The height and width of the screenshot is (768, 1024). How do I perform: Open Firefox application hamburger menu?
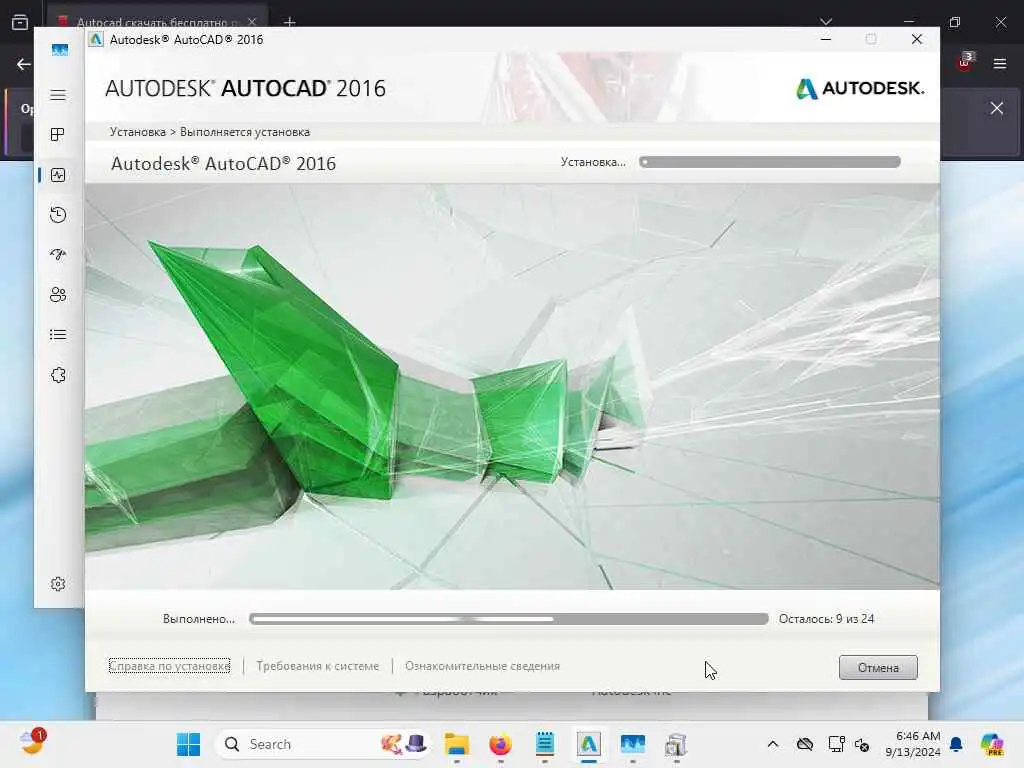point(1000,63)
